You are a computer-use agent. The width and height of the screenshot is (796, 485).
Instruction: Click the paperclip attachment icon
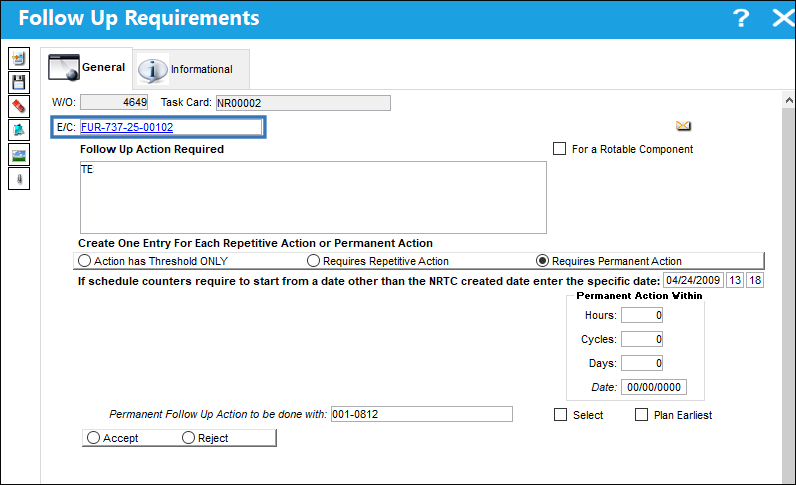point(19,178)
